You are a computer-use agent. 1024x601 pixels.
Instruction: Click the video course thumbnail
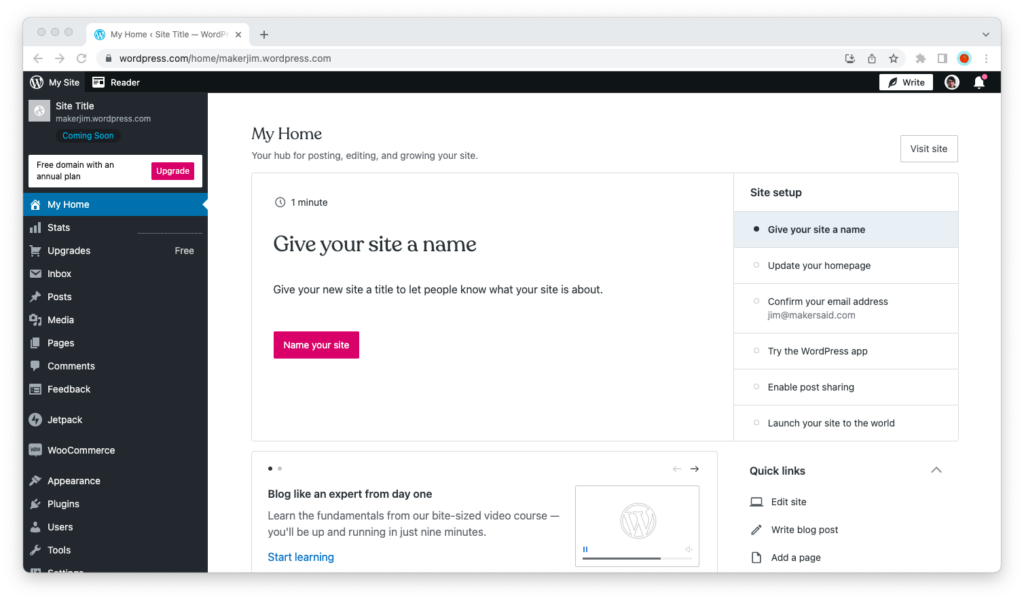(637, 526)
